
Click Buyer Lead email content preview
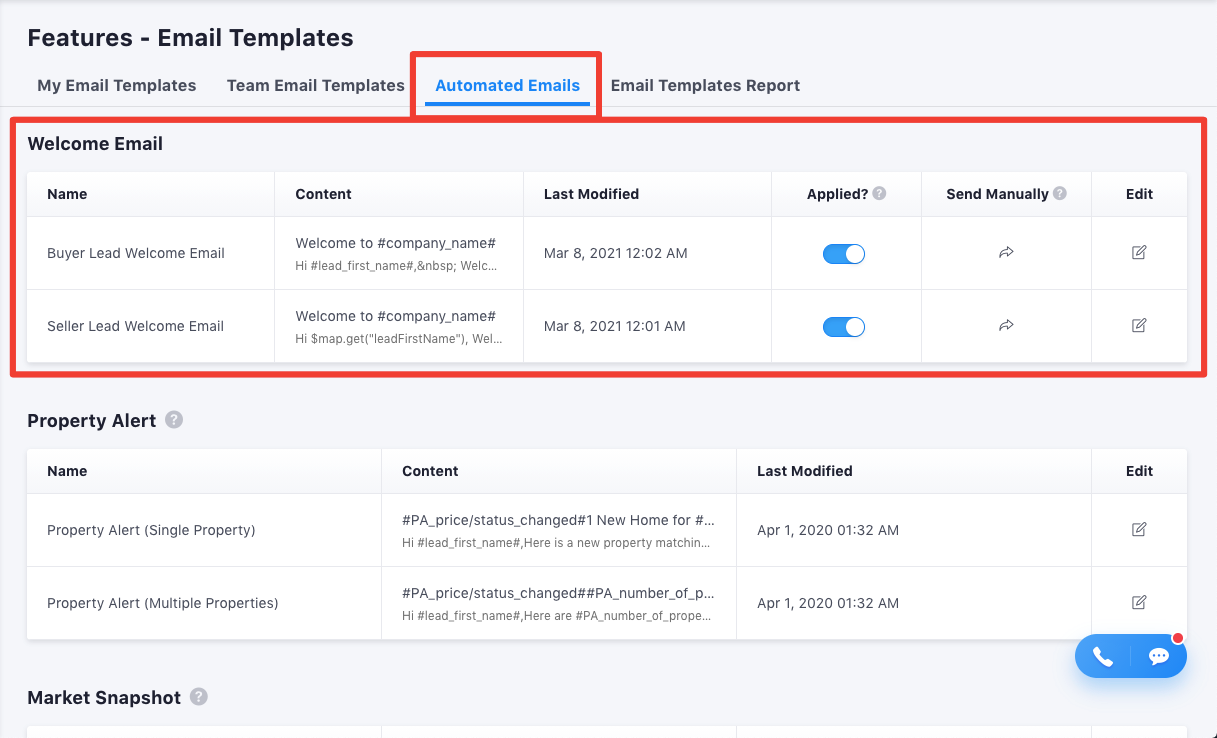coord(397,254)
